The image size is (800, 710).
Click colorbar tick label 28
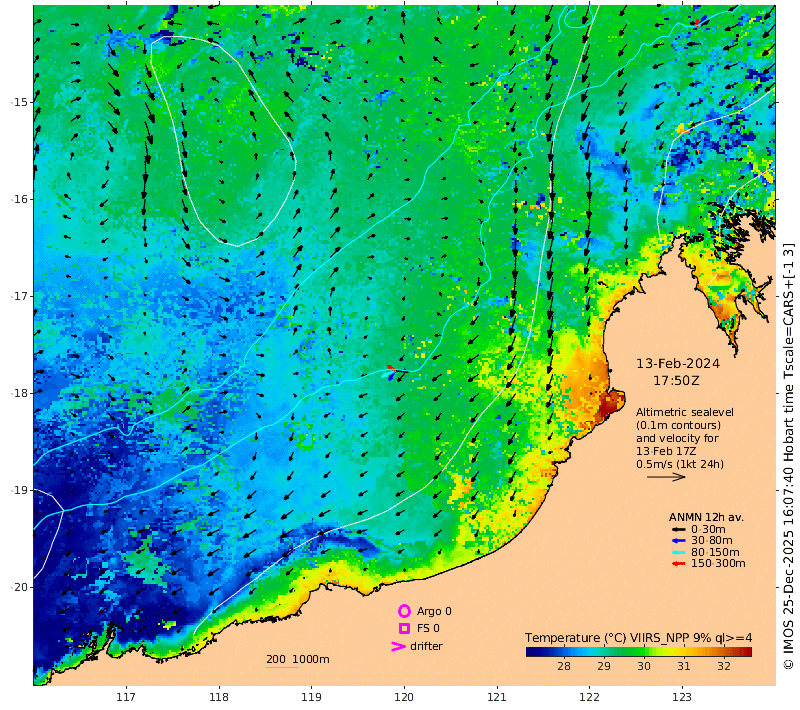(564, 666)
